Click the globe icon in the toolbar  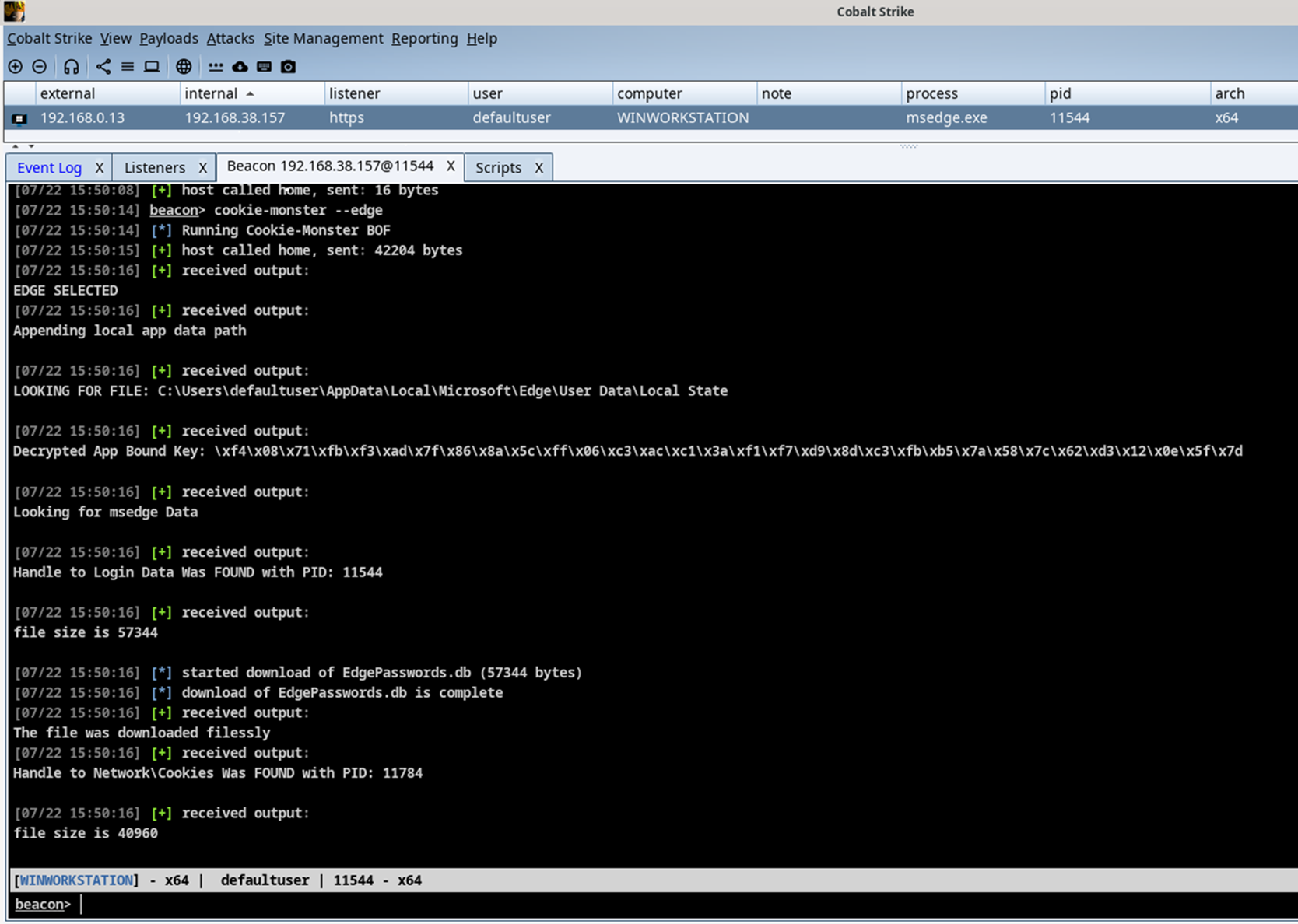click(x=184, y=67)
